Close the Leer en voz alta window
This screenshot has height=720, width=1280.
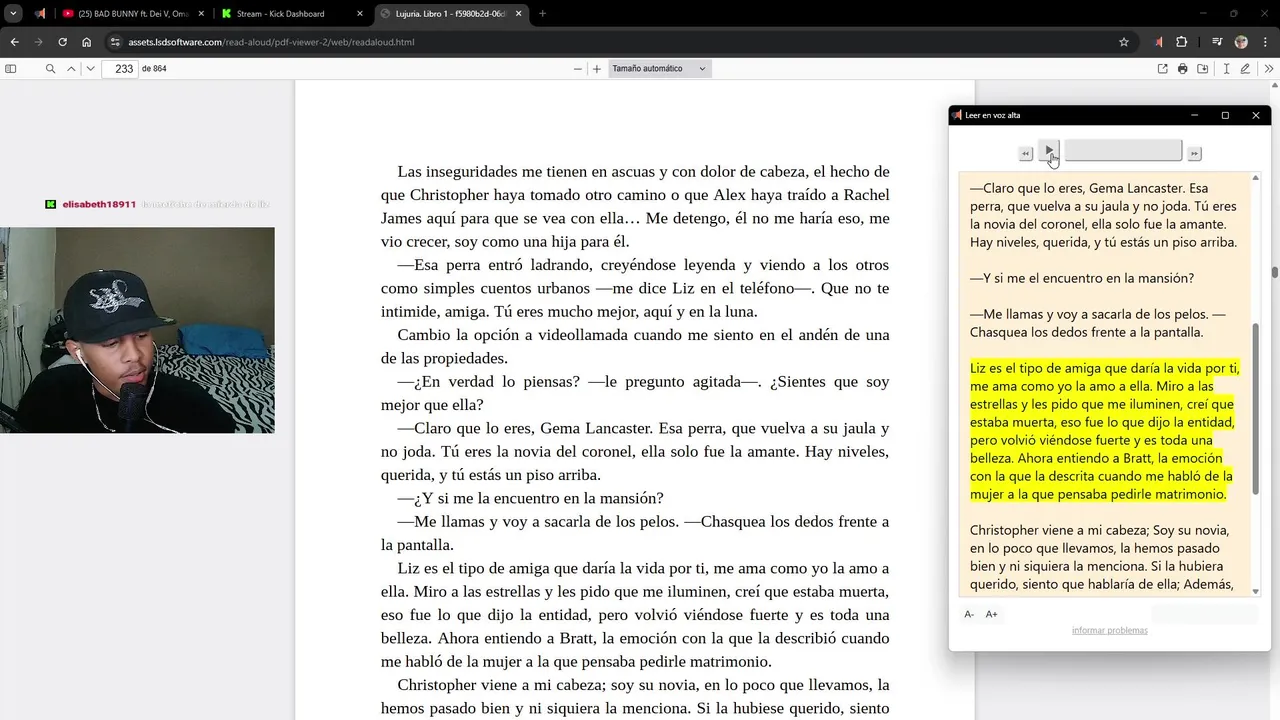tap(1256, 115)
